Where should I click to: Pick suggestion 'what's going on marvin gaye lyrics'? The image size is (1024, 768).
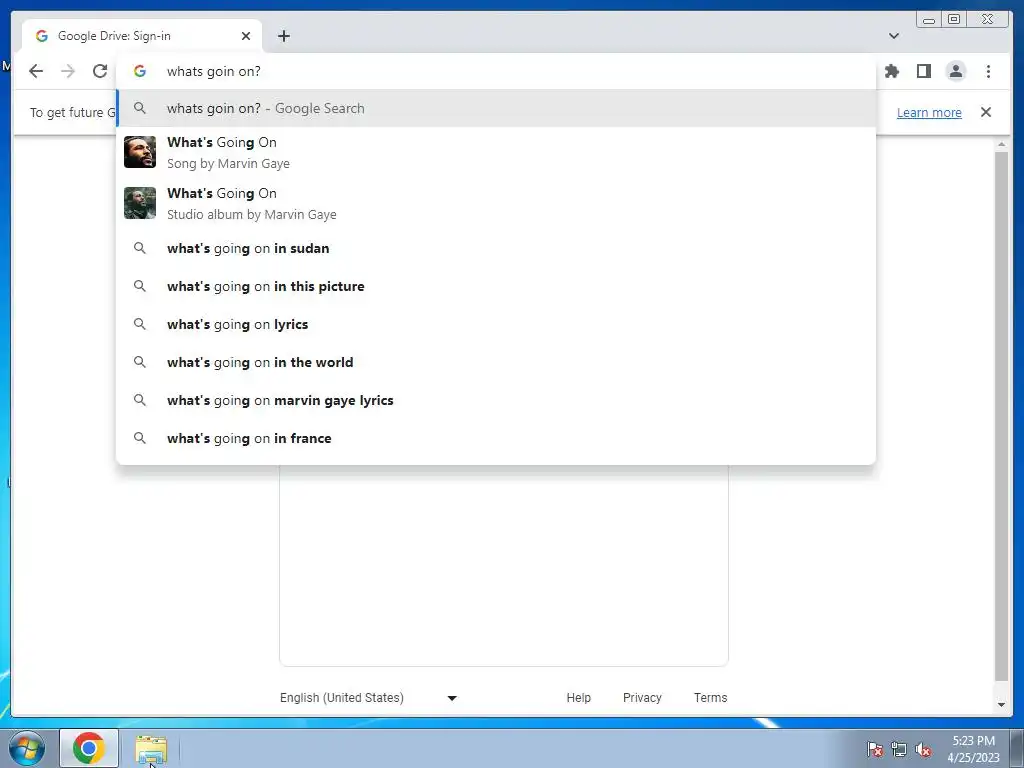point(496,400)
